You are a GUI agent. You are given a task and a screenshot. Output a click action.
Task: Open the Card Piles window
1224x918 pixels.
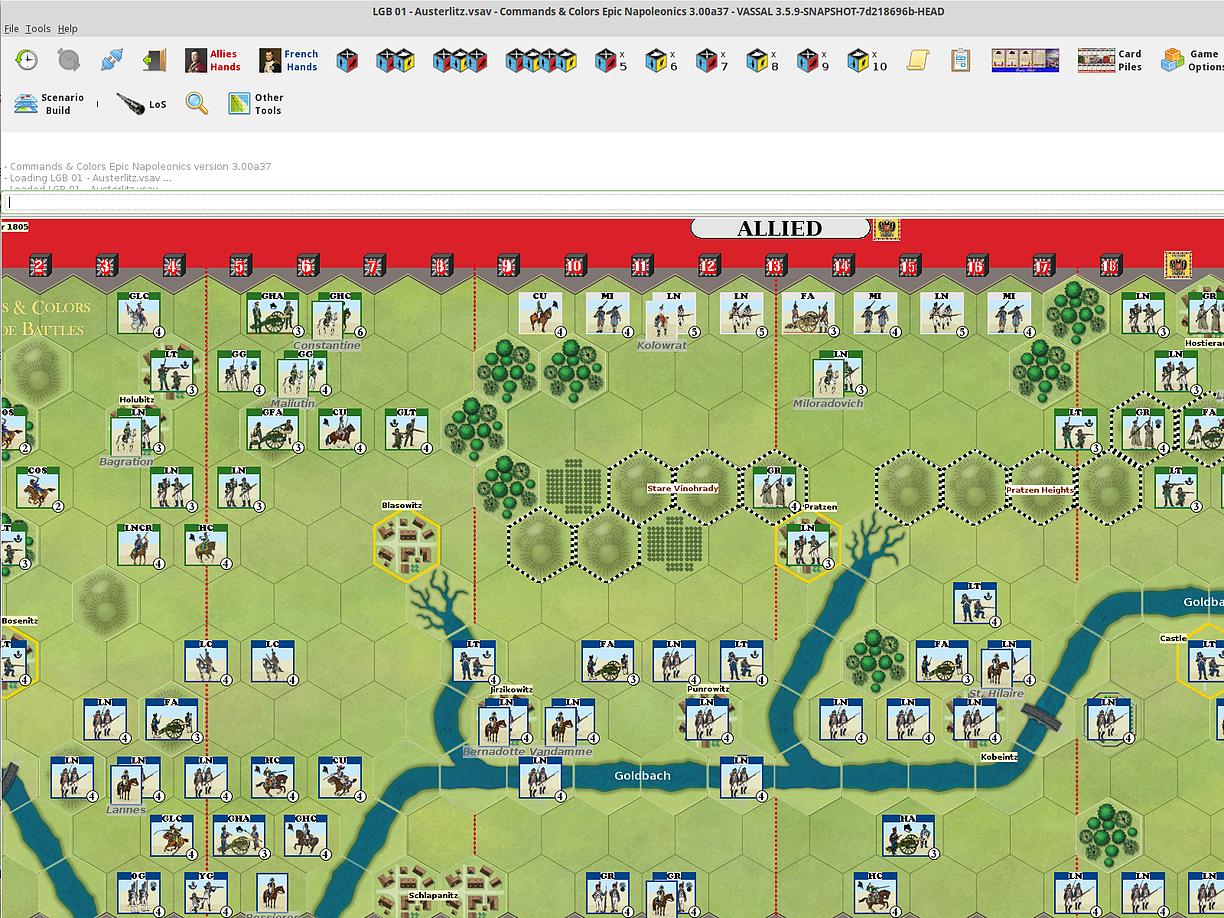pos(1097,60)
